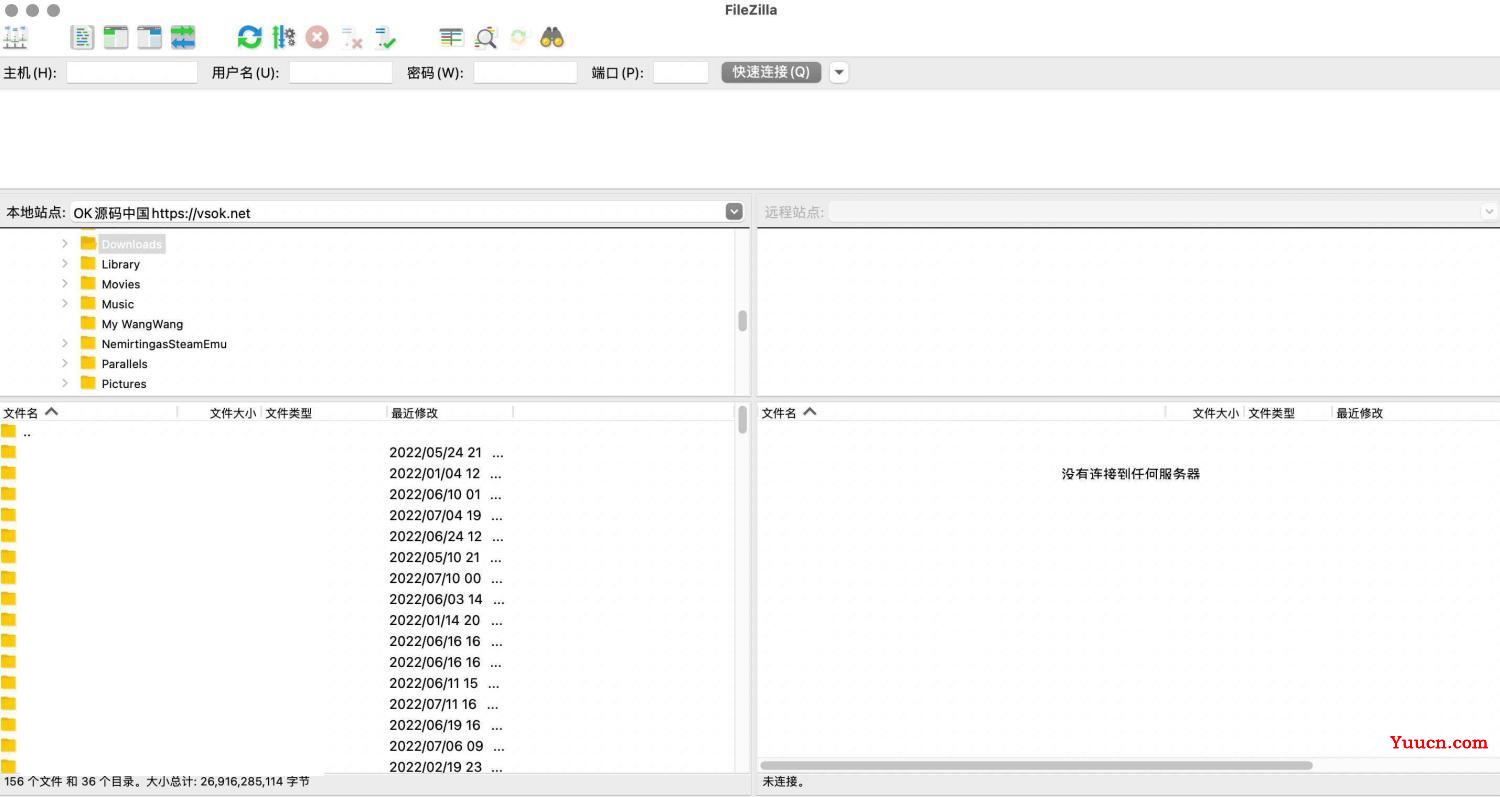Image resolution: width=1500 pixels, height=797 pixels.
Task: Click the Music folder icon
Action: click(x=88, y=303)
